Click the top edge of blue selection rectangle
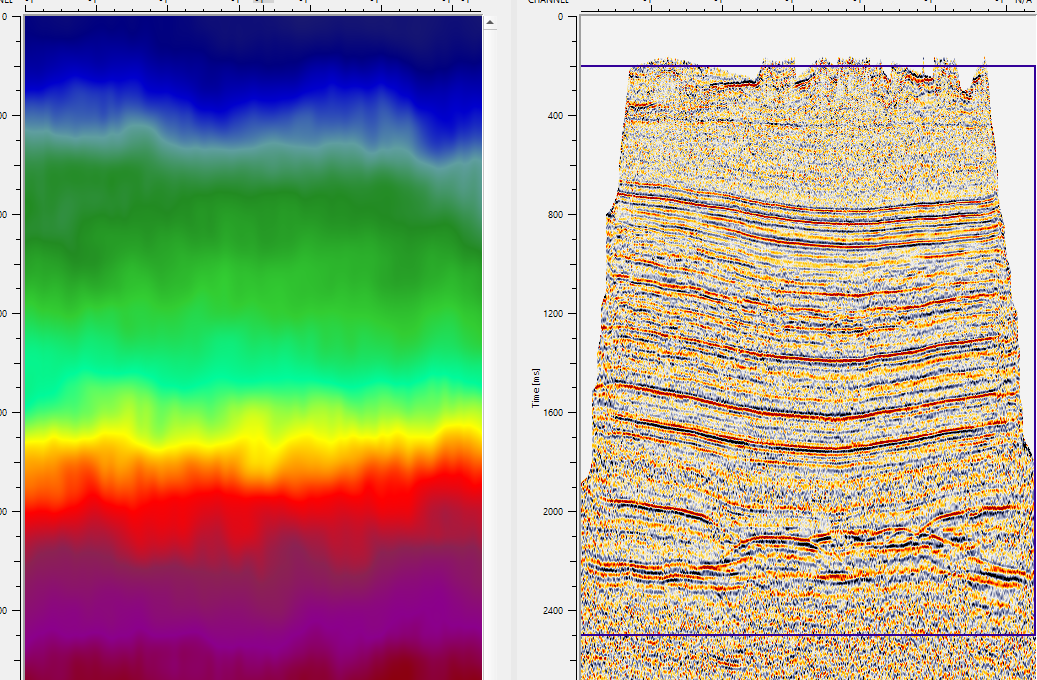The image size is (1037, 680). pos(800,66)
